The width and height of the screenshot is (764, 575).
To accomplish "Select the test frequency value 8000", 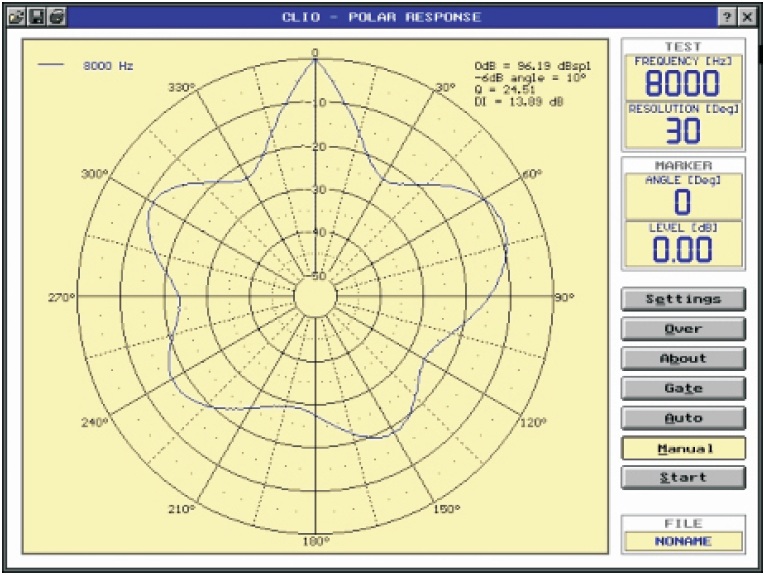I will click(682, 84).
